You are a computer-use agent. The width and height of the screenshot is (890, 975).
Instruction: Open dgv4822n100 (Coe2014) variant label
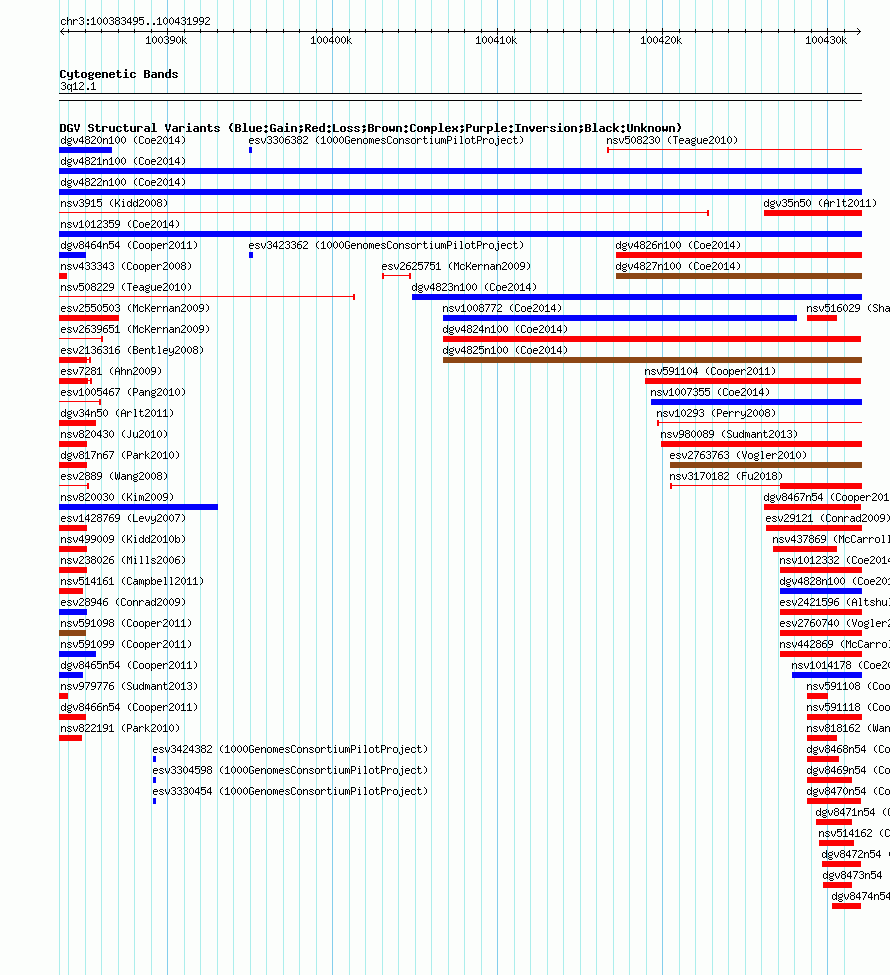click(123, 182)
